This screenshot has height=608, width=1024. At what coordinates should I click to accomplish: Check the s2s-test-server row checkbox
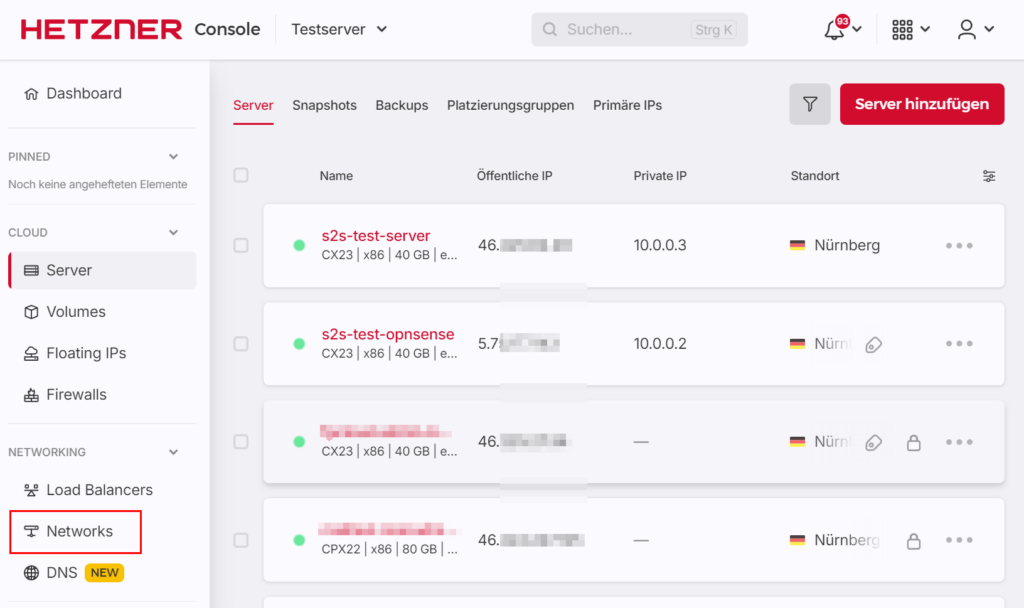click(241, 246)
